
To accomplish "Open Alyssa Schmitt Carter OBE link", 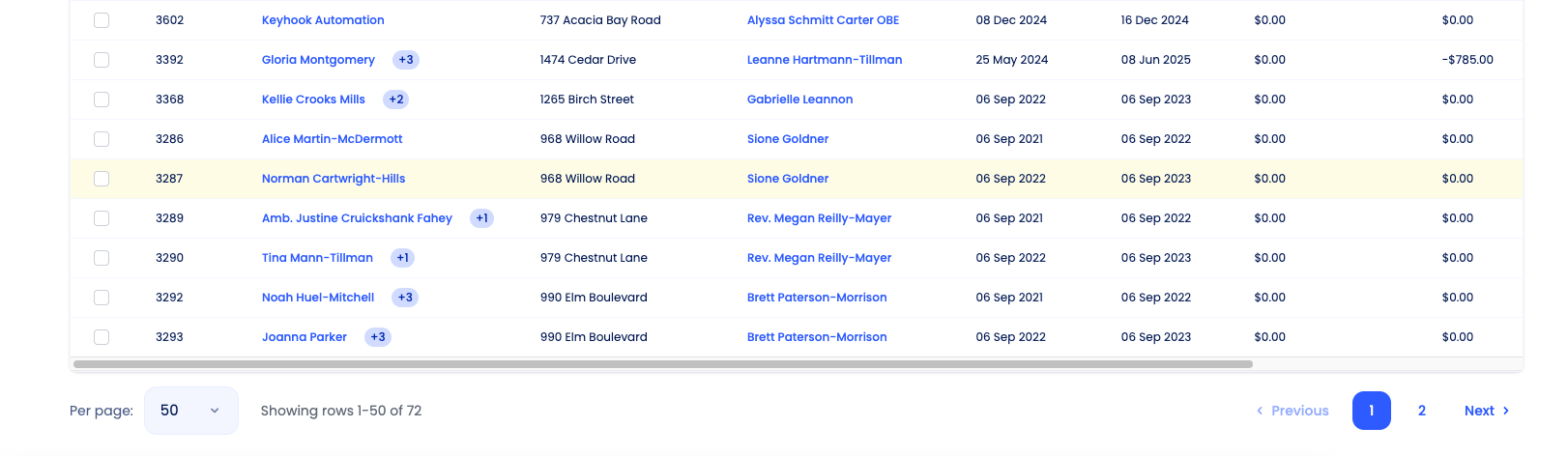I will coord(823,20).
